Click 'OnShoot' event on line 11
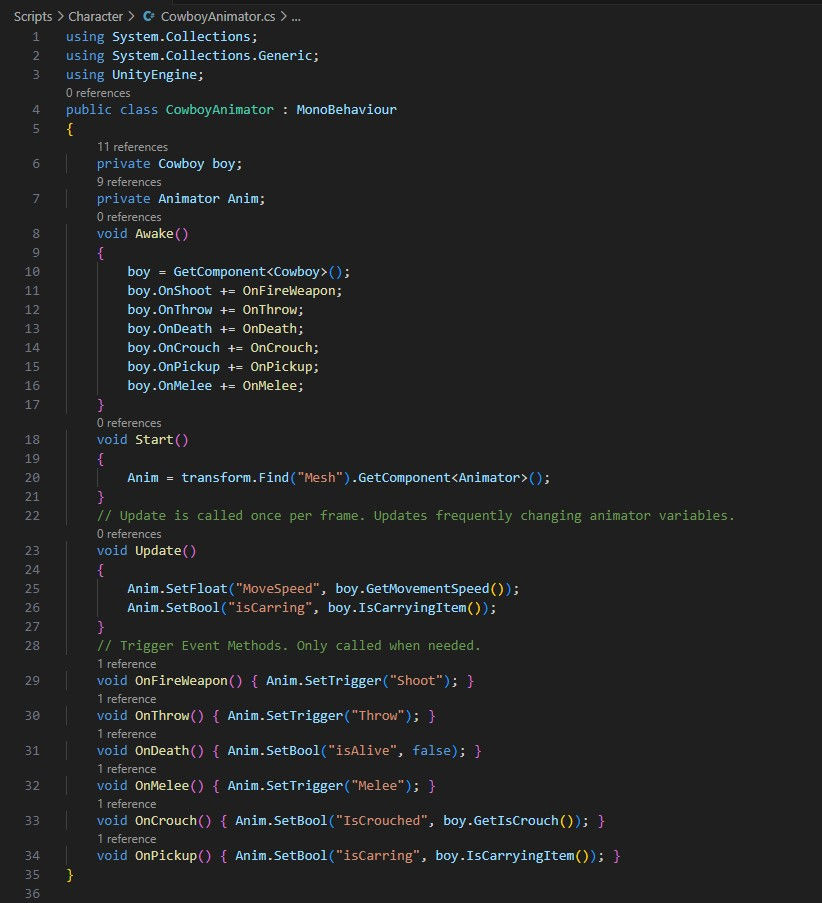822x903 pixels. click(x=185, y=291)
